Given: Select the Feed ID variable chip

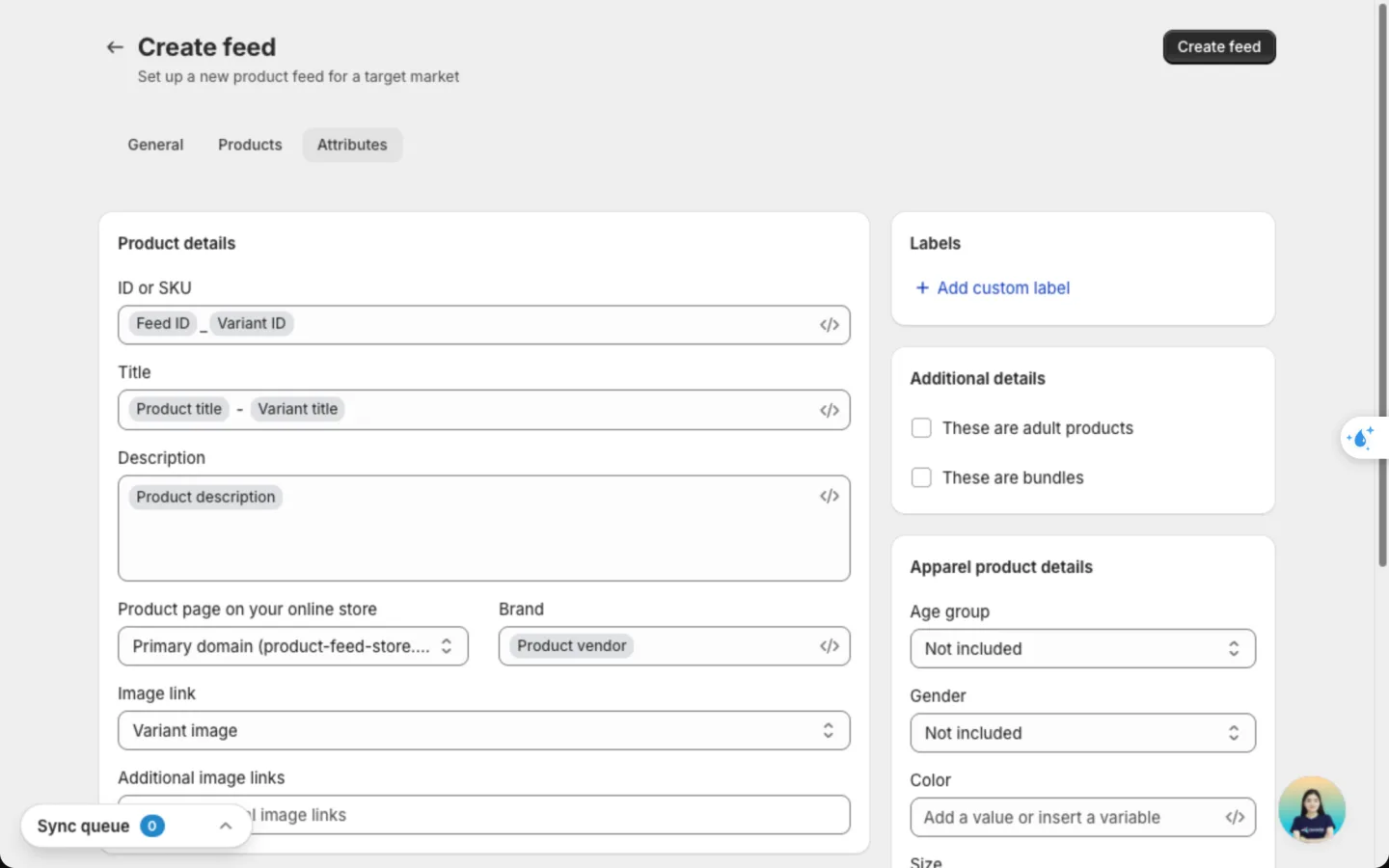Looking at the screenshot, I should point(163,324).
